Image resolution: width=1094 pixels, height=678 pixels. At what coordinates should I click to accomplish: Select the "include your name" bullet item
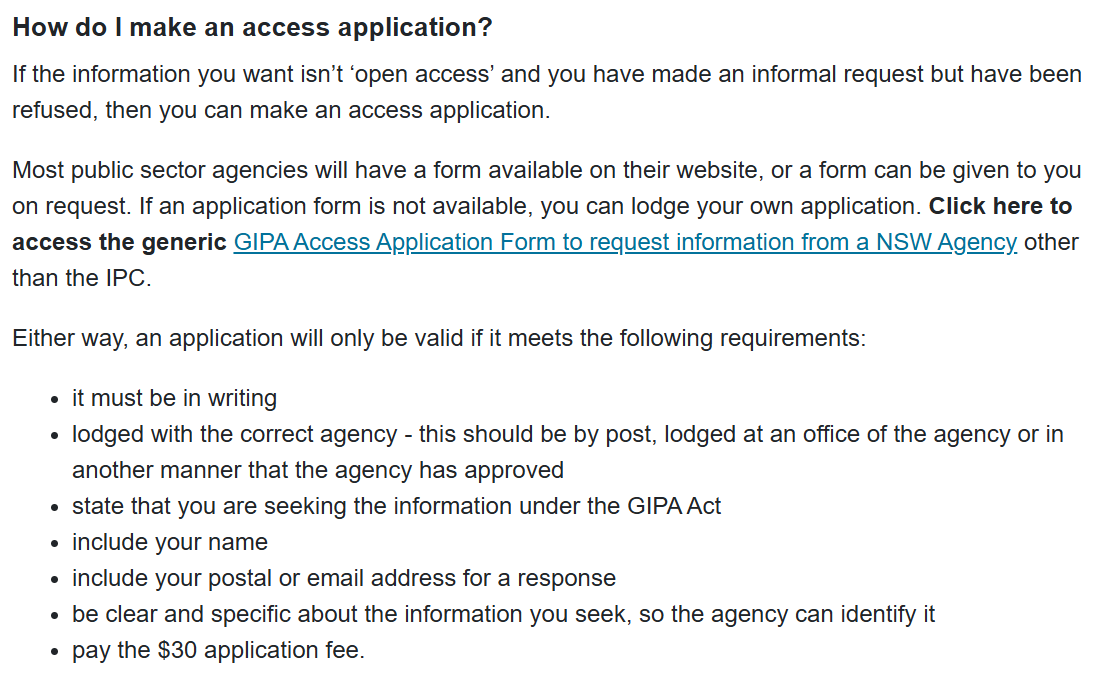point(170,542)
